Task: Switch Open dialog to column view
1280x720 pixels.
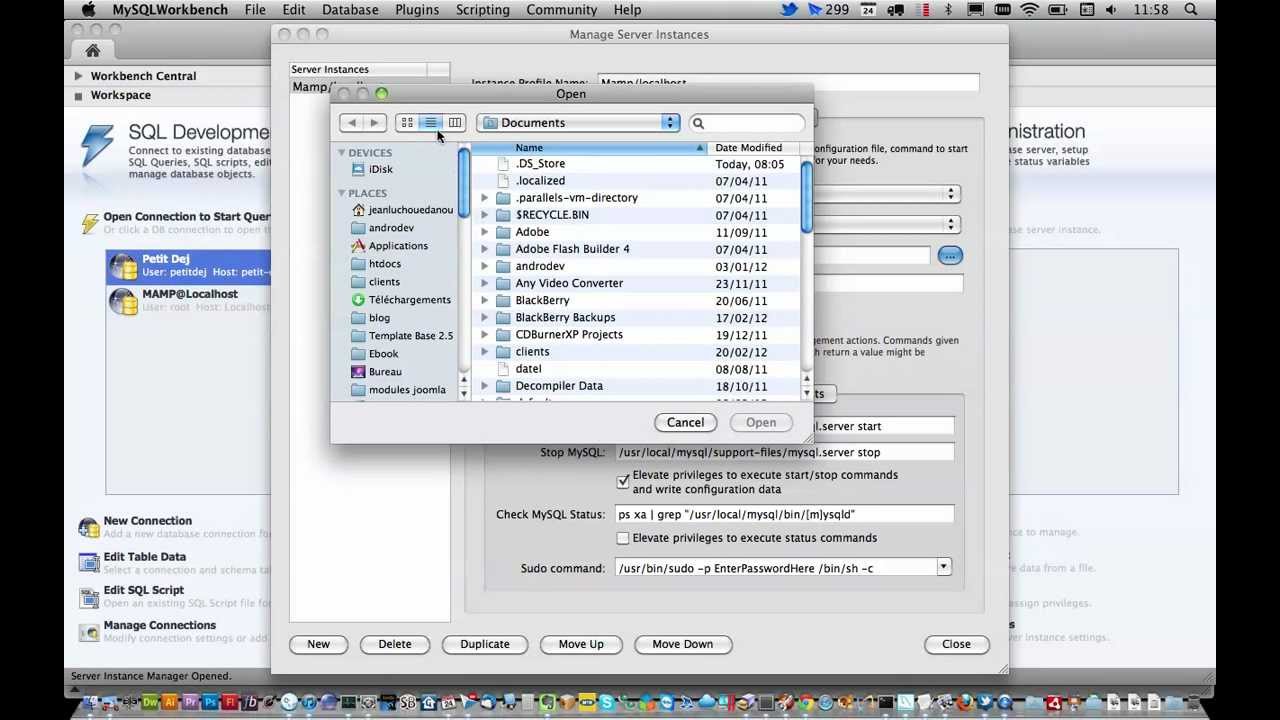Action: coord(455,123)
